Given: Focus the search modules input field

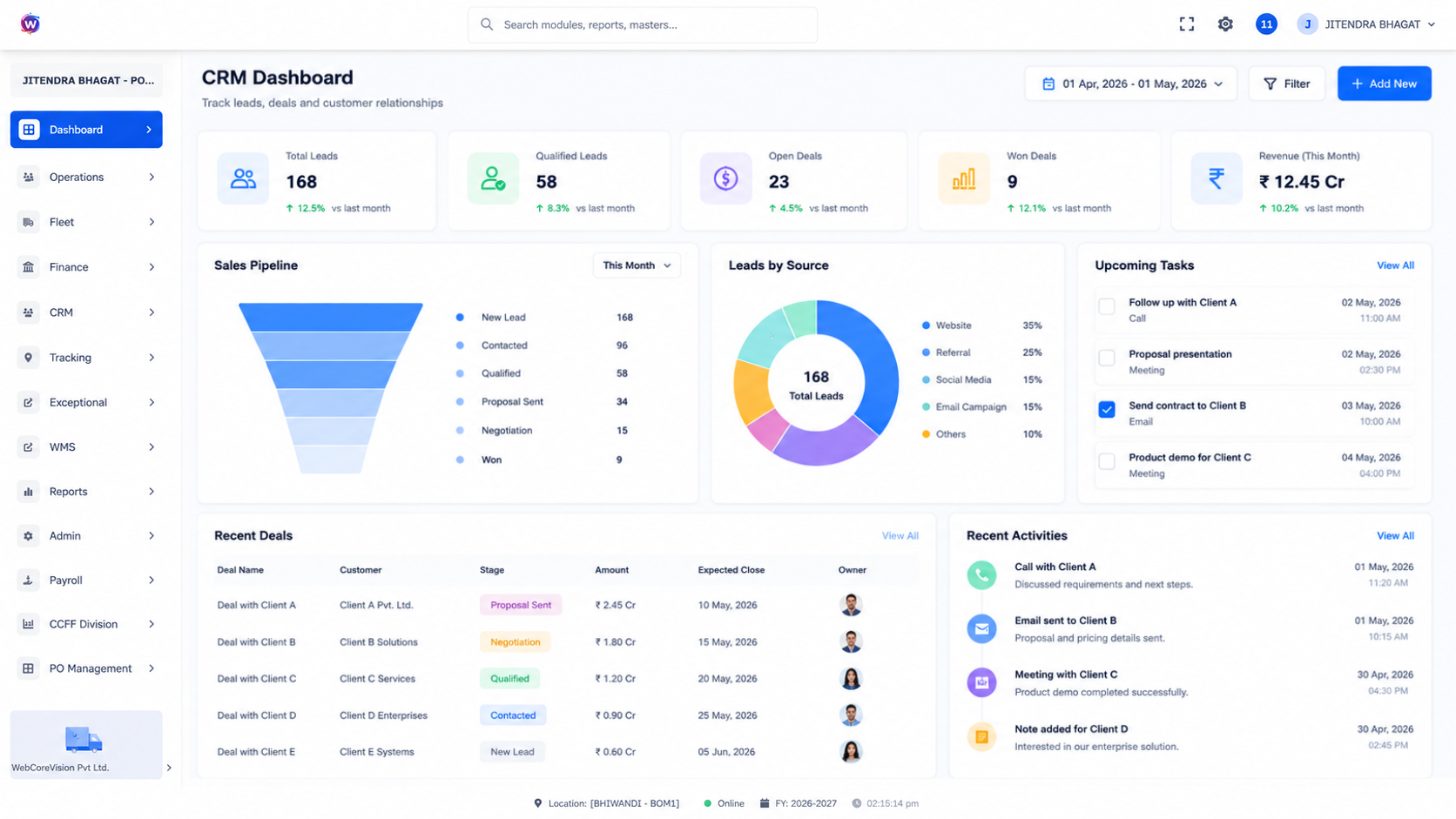Looking at the screenshot, I should [643, 24].
